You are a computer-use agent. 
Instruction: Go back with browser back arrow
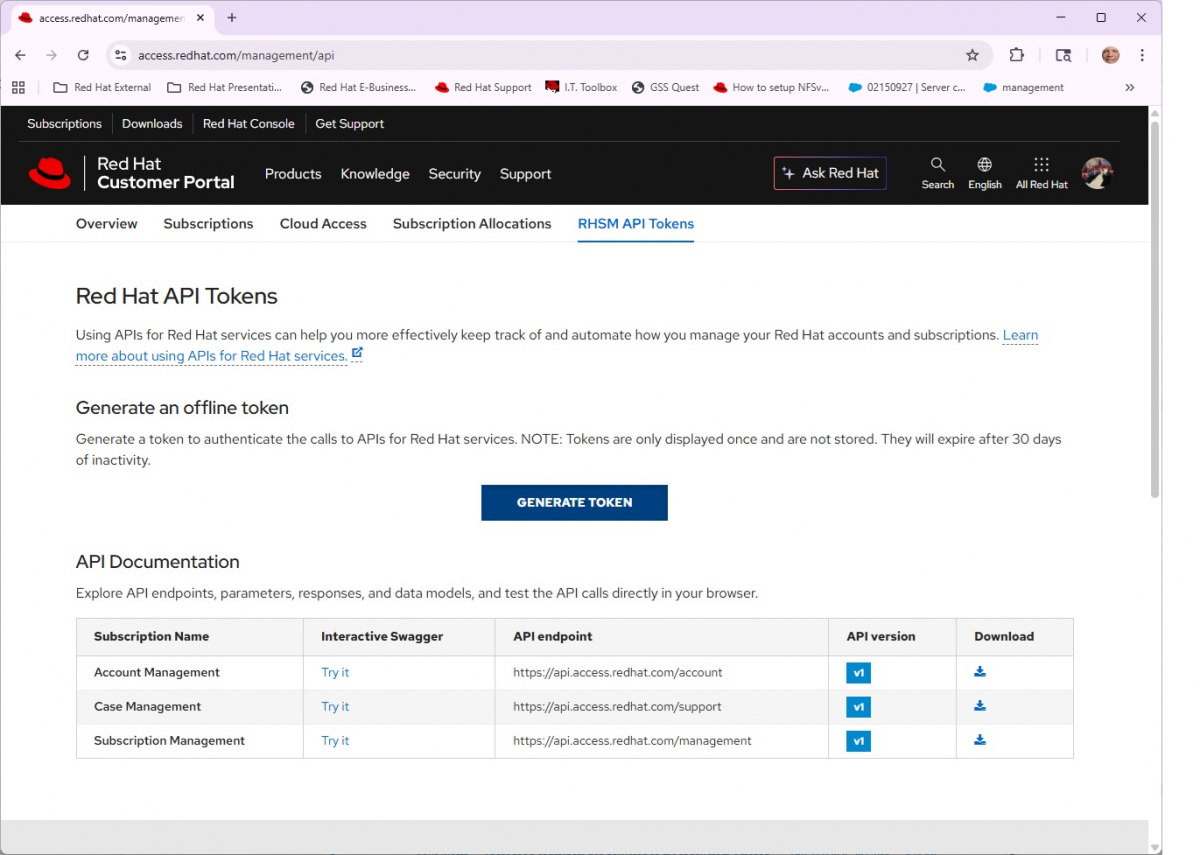pyautogui.click(x=21, y=55)
